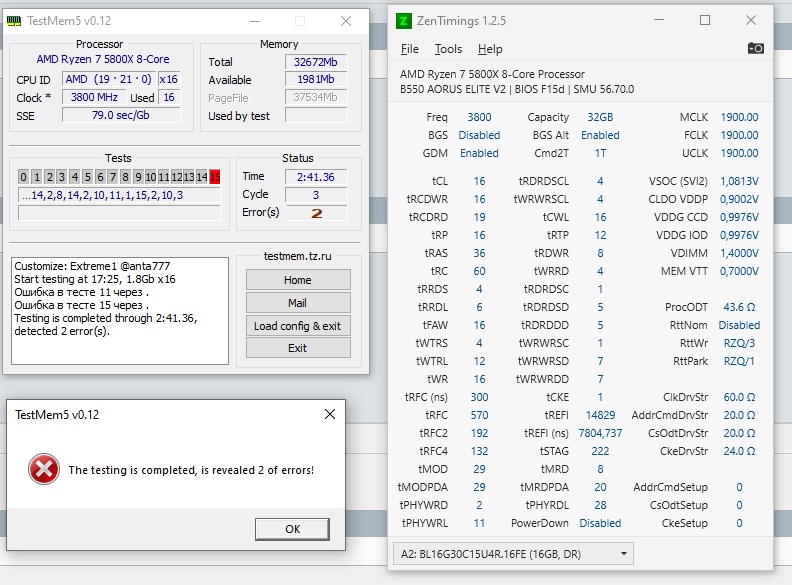Click the AMD Ryzen 7 5800X 8-Core text
The image size is (792, 585).
pos(103,59)
